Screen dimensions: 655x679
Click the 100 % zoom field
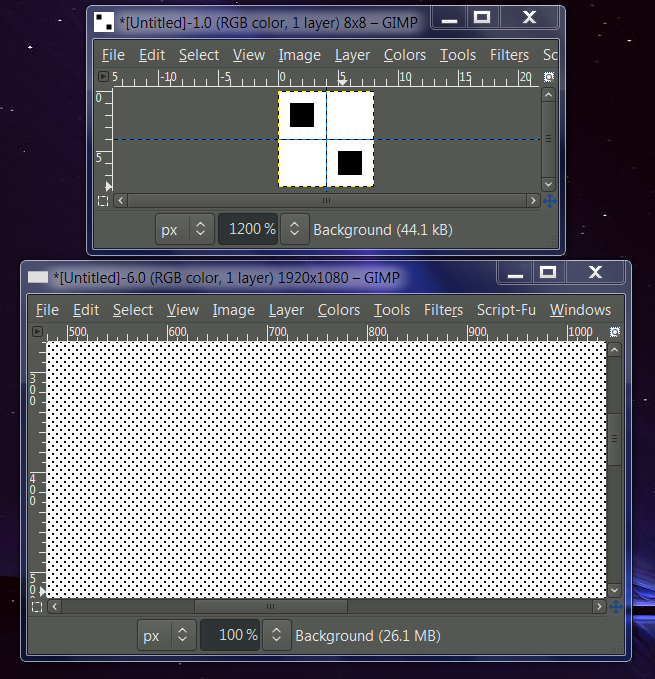[x=230, y=635]
